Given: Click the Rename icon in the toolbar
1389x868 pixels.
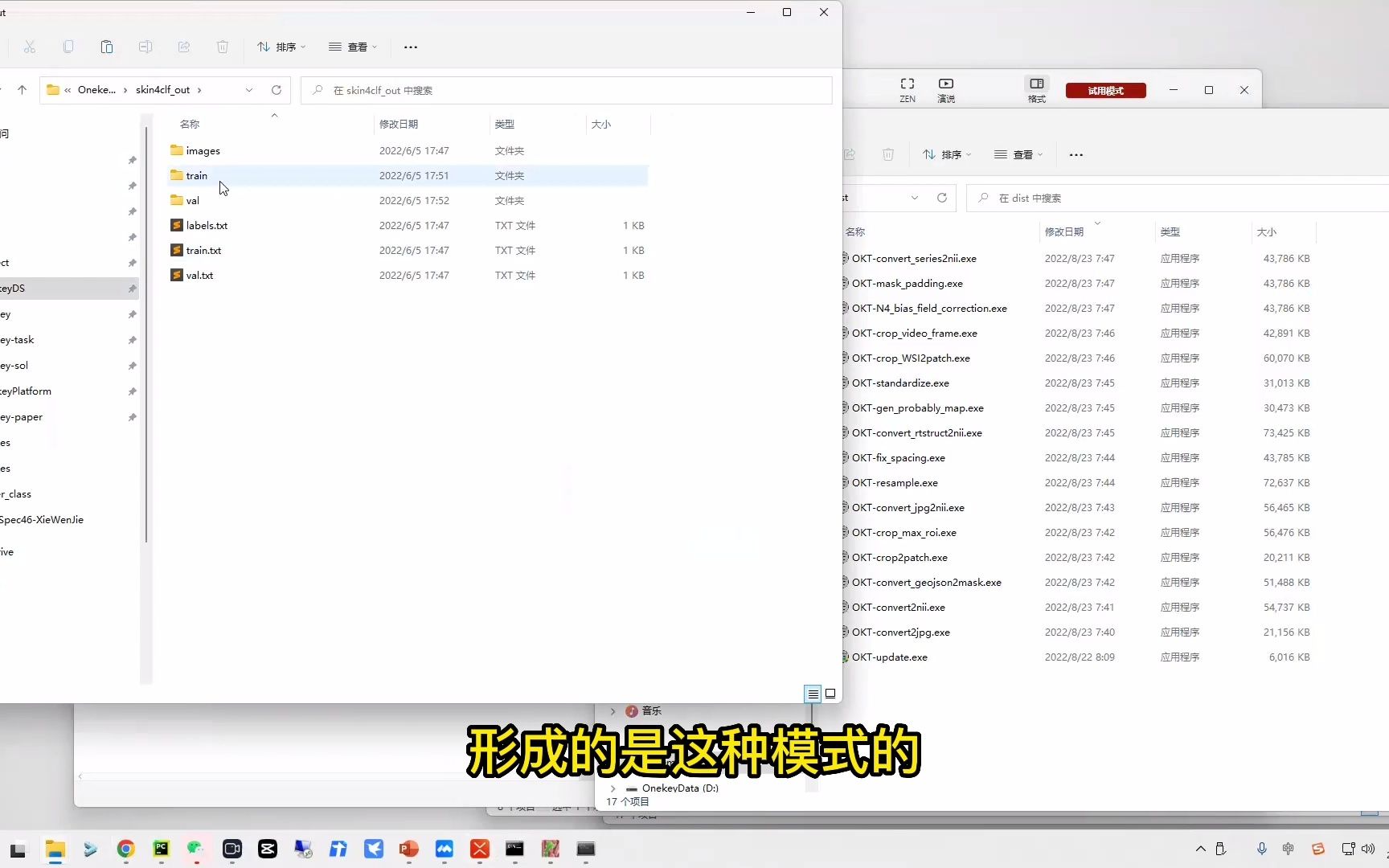Looking at the screenshot, I should [145, 47].
